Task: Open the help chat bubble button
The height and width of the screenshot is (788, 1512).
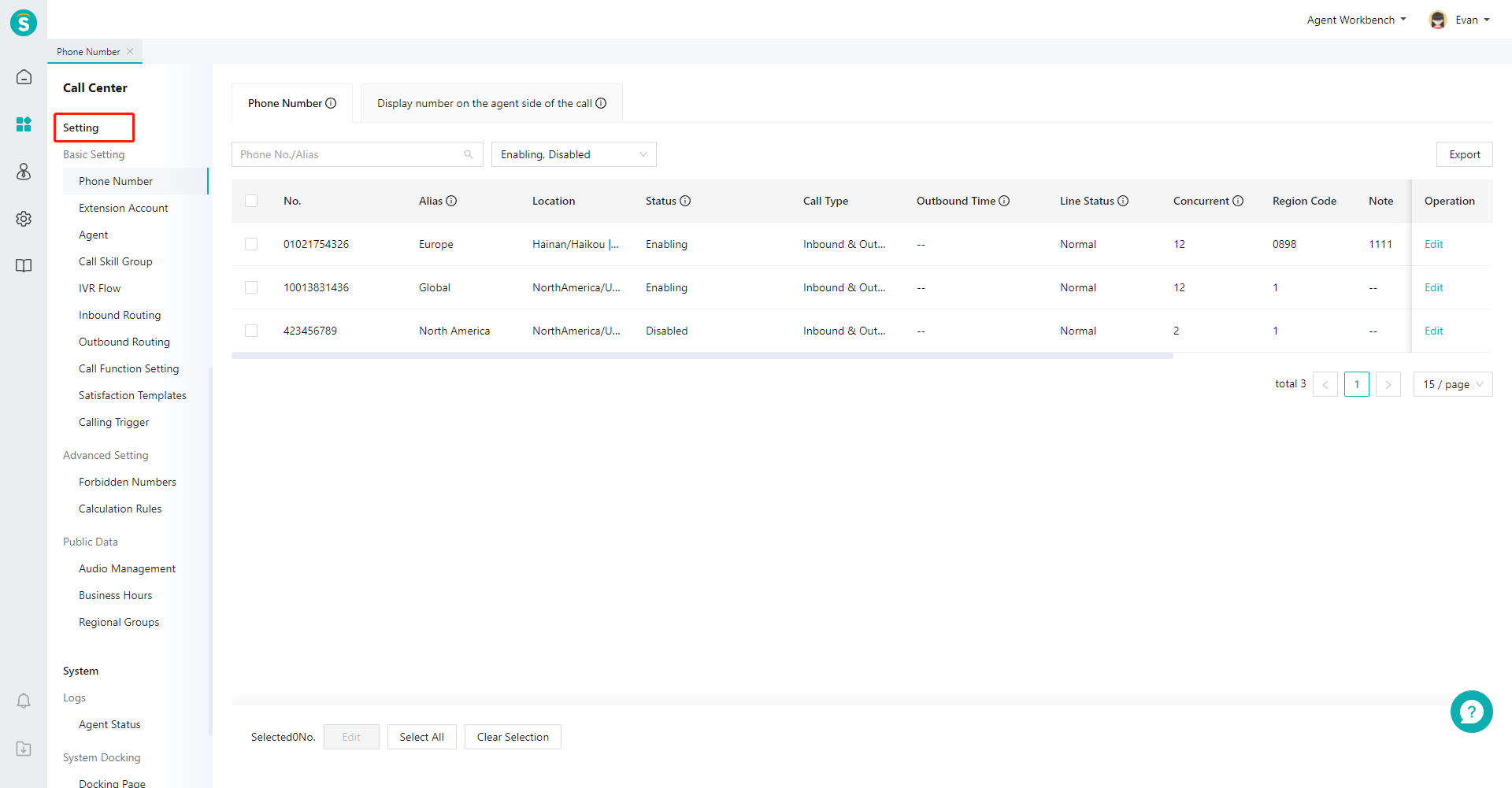Action: (x=1471, y=712)
